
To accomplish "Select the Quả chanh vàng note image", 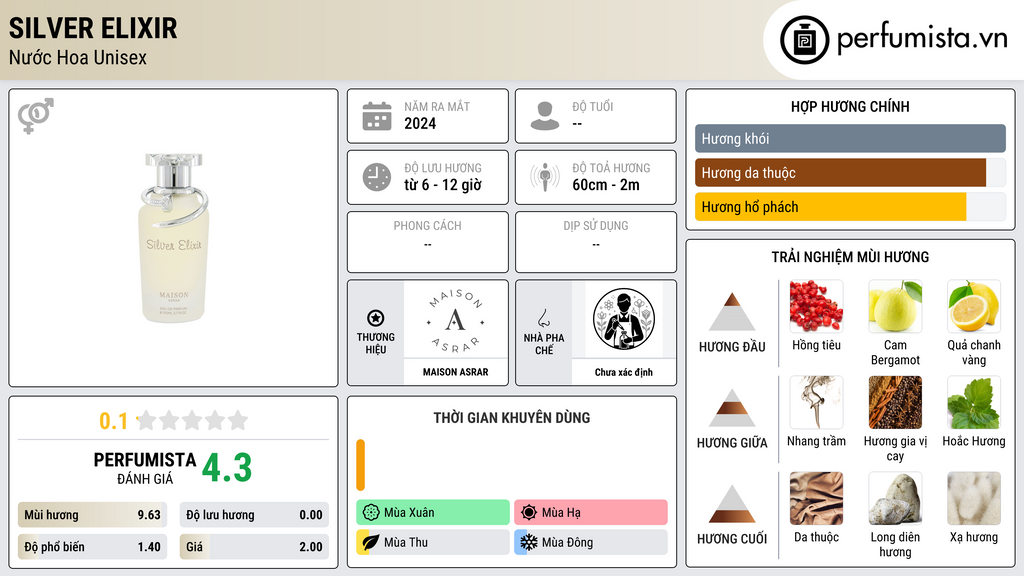I will (974, 306).
